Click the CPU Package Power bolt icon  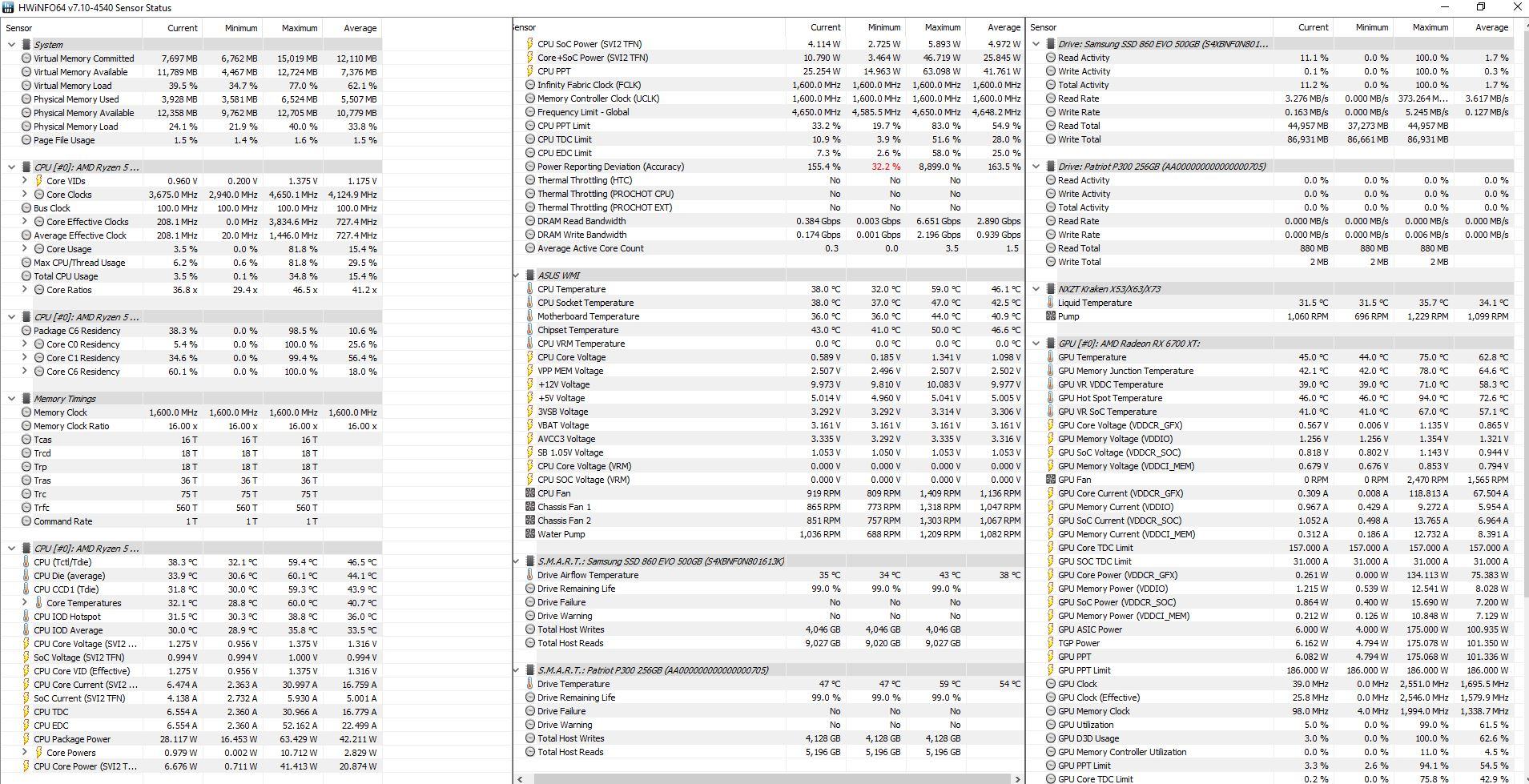click(26, 739)
